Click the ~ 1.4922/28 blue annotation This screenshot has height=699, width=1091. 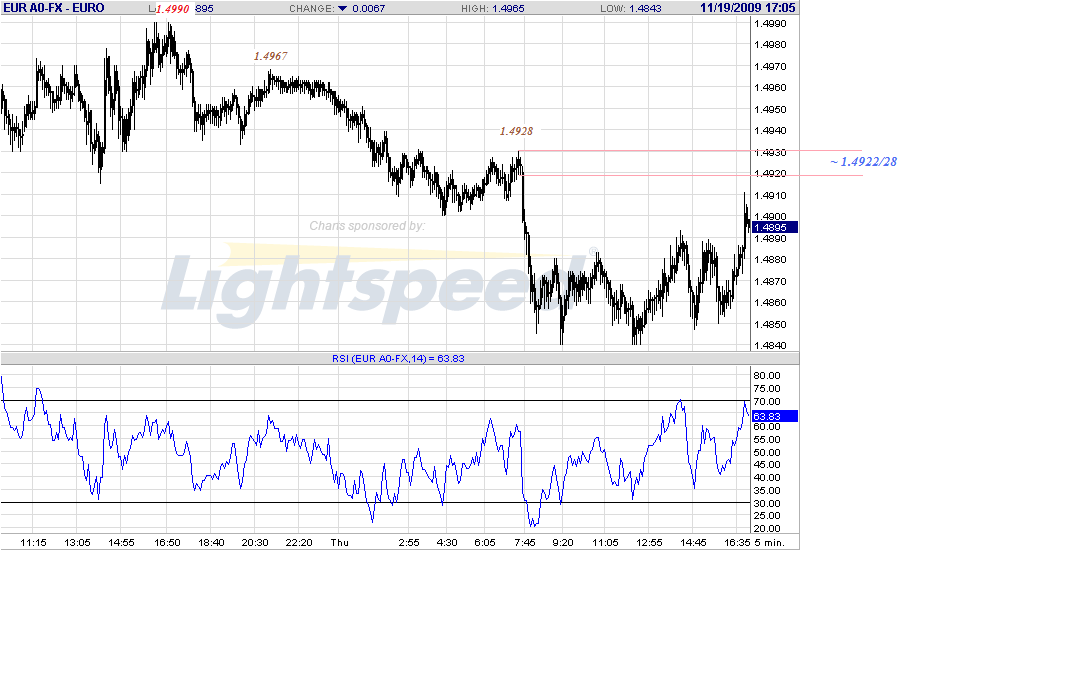pos(863,161)
